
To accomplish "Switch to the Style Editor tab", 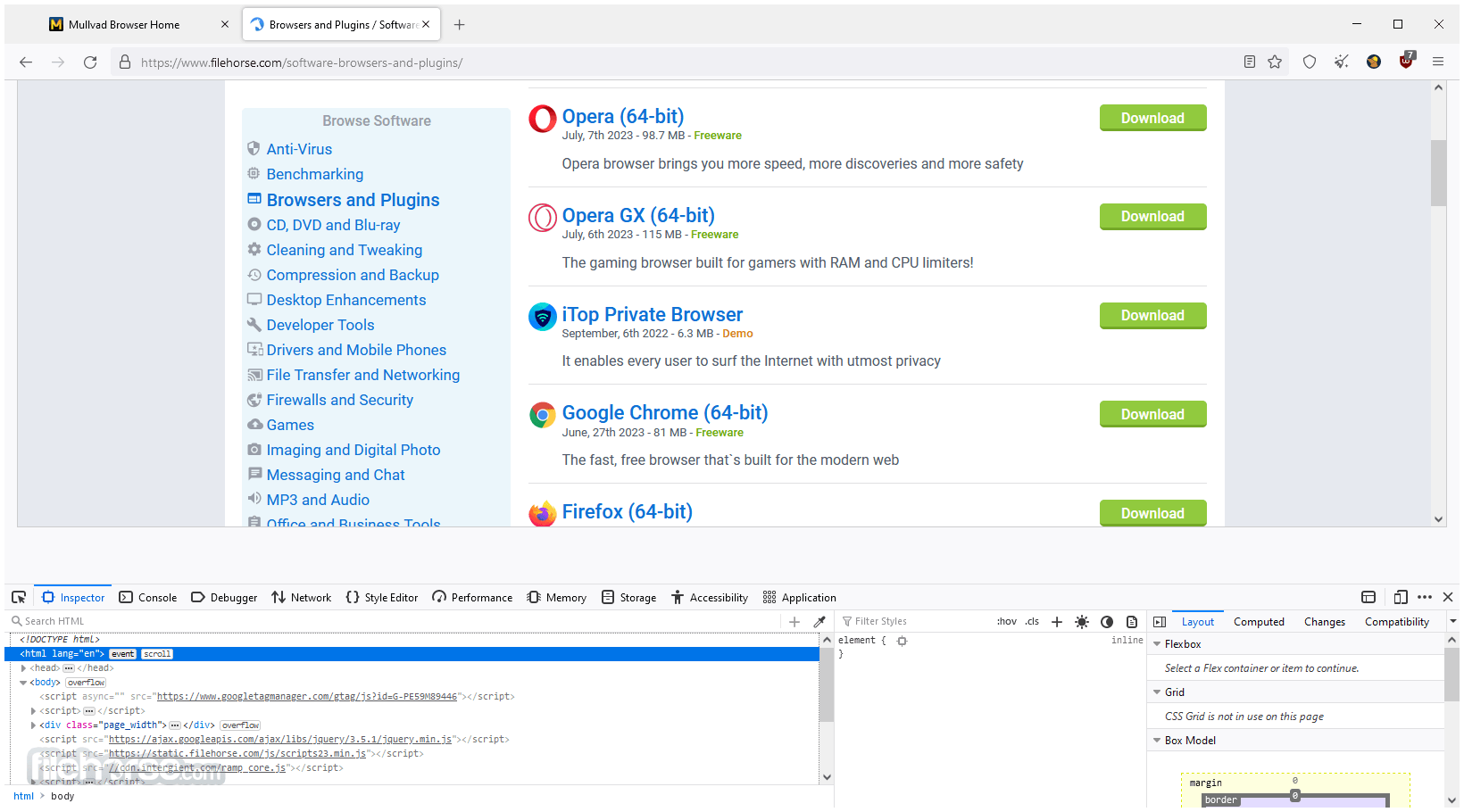I will click(x=382, y=598).
